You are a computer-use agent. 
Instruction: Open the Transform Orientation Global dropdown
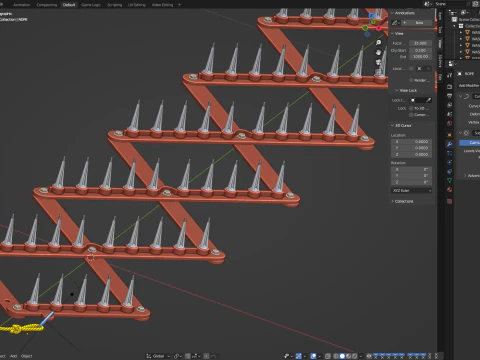pyautogui.click(x=158, y=356)
